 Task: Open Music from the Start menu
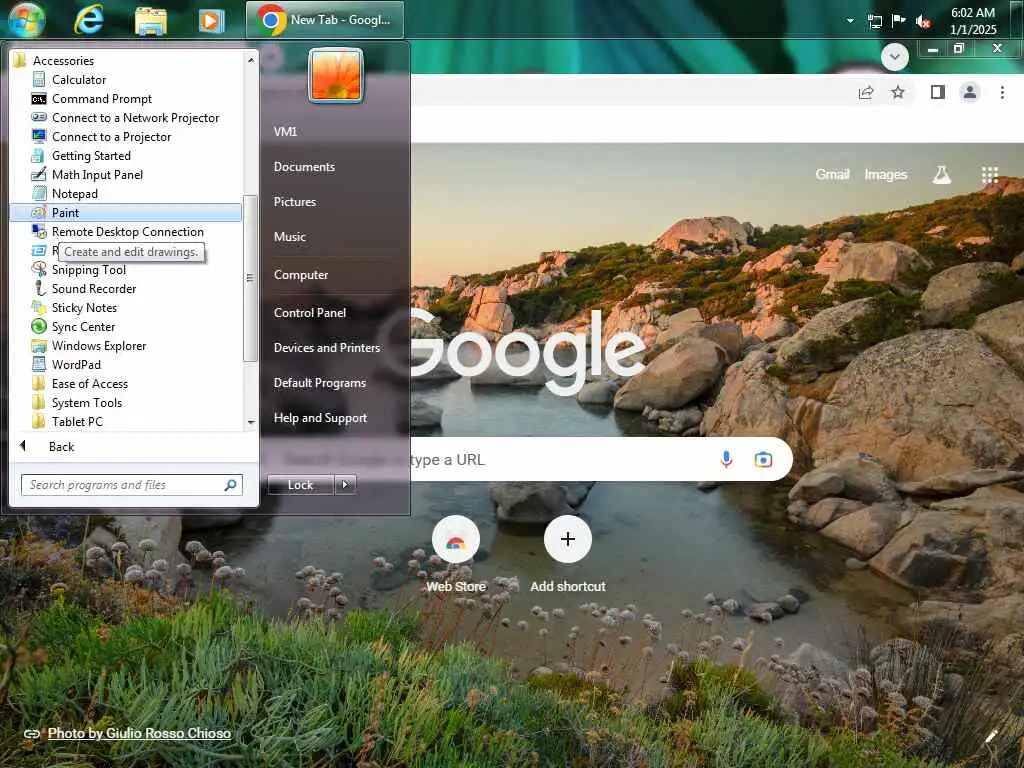pos(289,236)
